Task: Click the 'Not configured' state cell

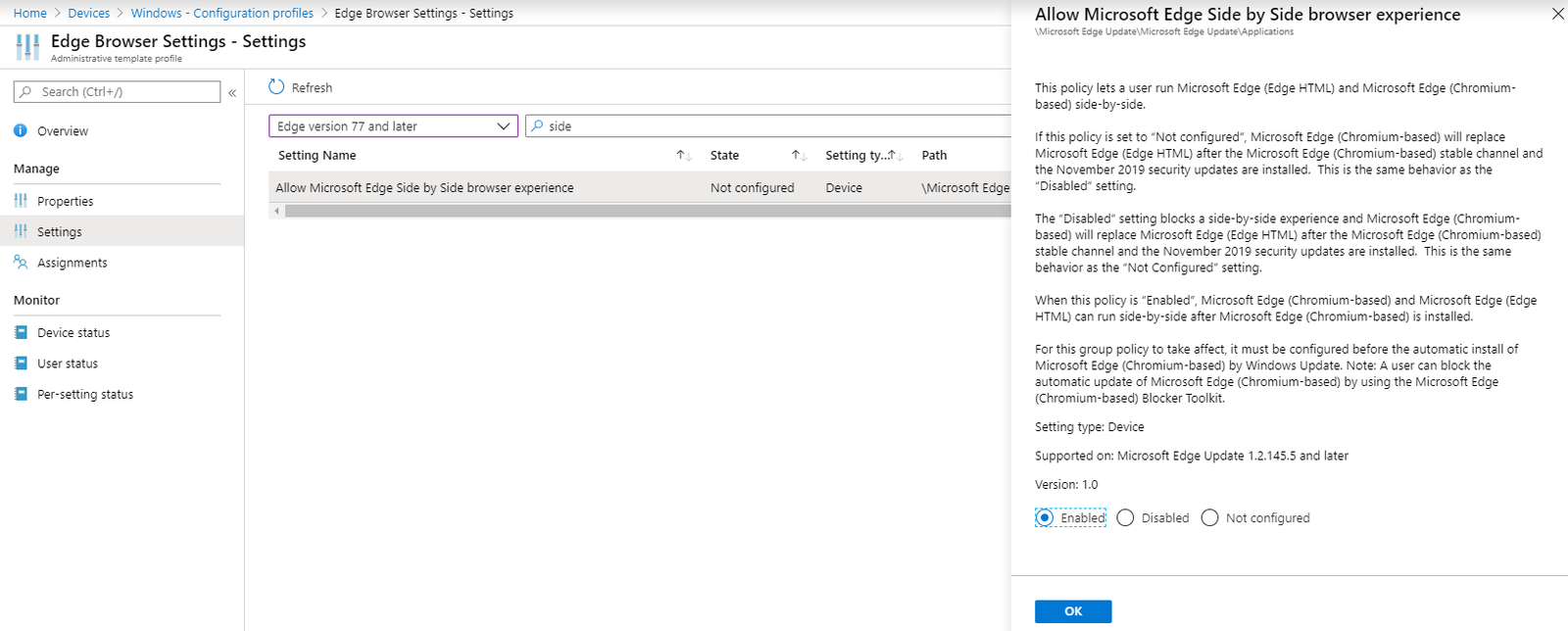Action: click(x=753, y=187)
